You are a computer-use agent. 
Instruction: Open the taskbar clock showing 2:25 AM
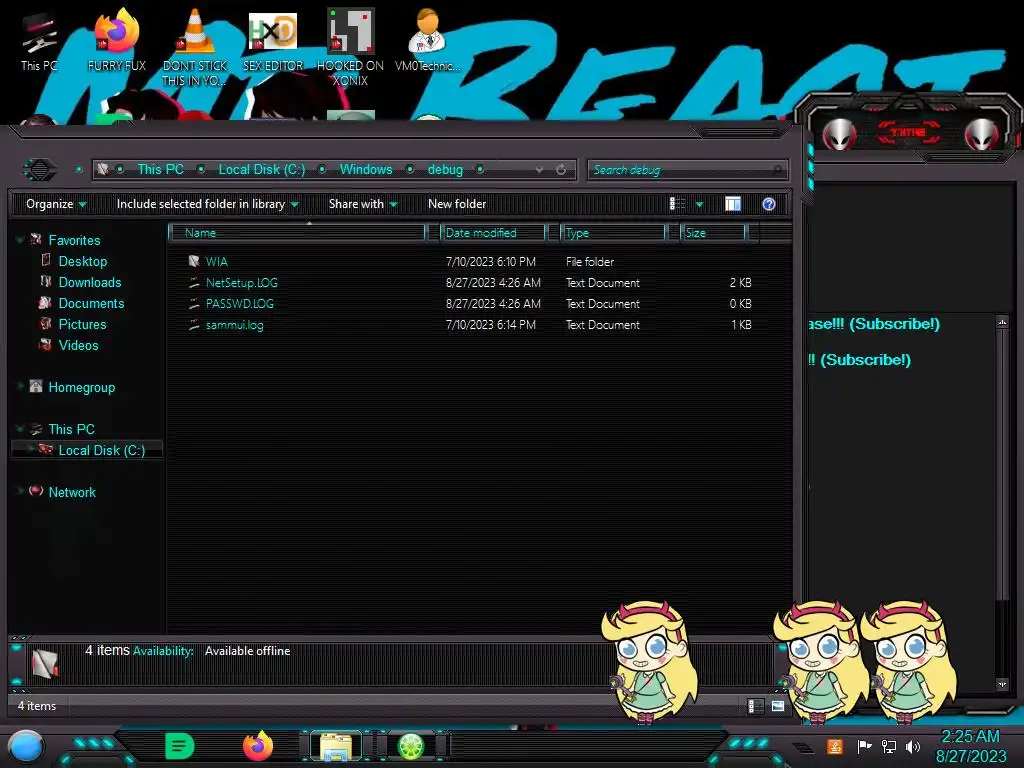pos(970,746)
